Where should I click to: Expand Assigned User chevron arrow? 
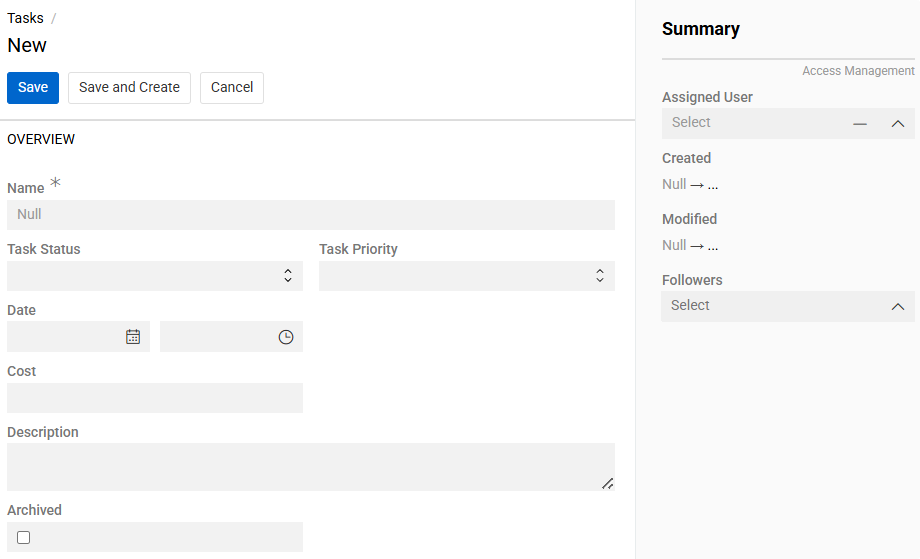898,123
